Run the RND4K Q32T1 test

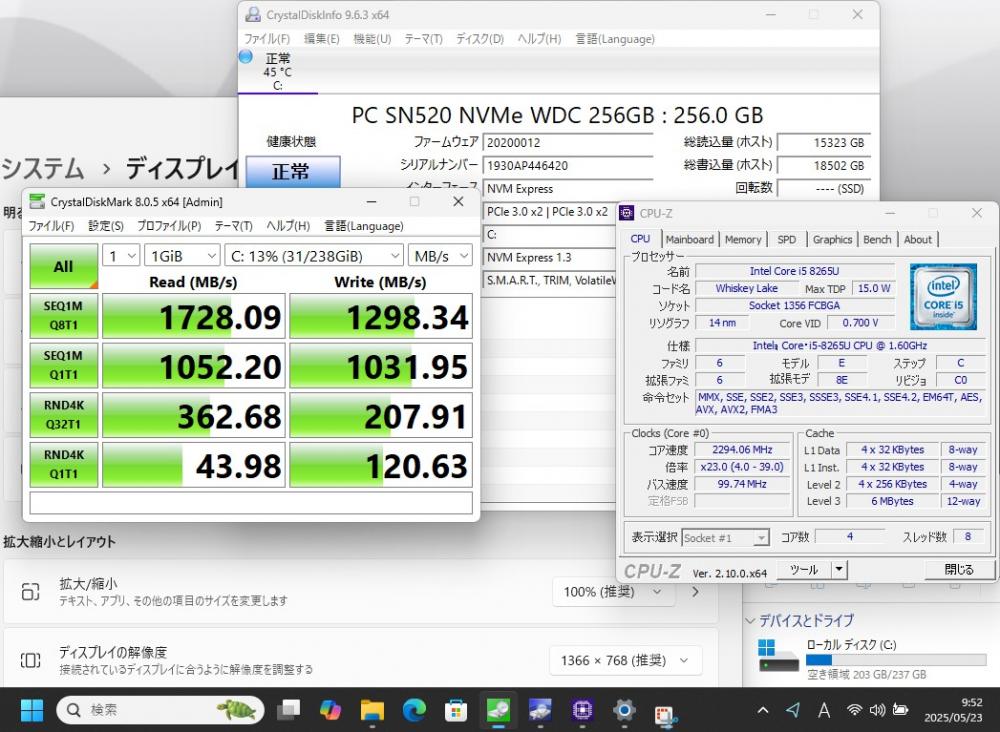pos(63,415)
